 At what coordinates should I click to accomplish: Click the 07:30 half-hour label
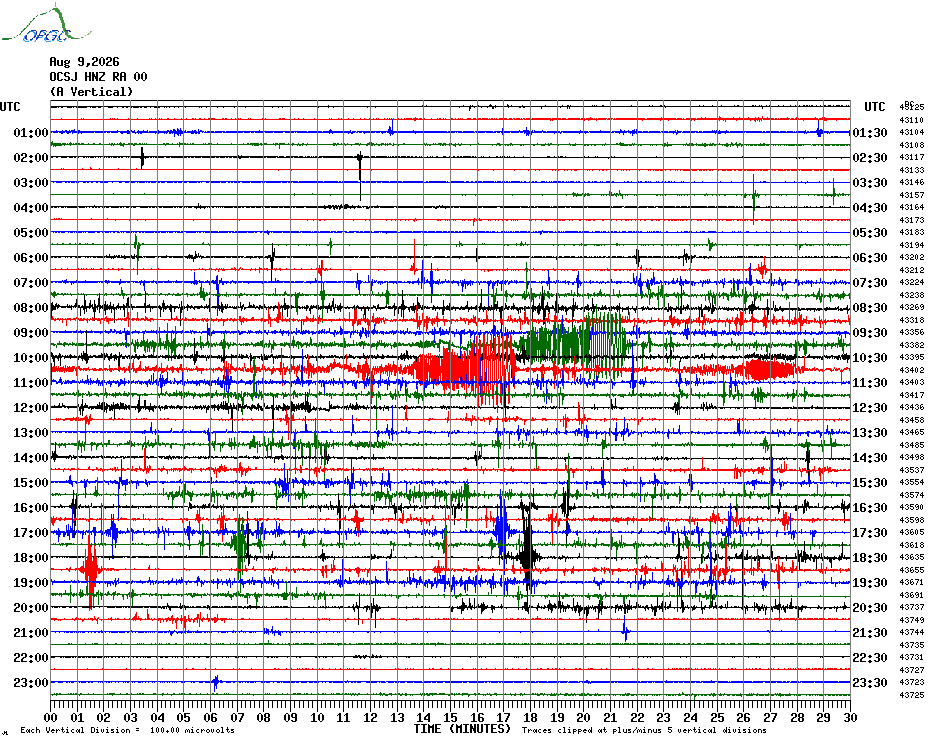[870, 282]
